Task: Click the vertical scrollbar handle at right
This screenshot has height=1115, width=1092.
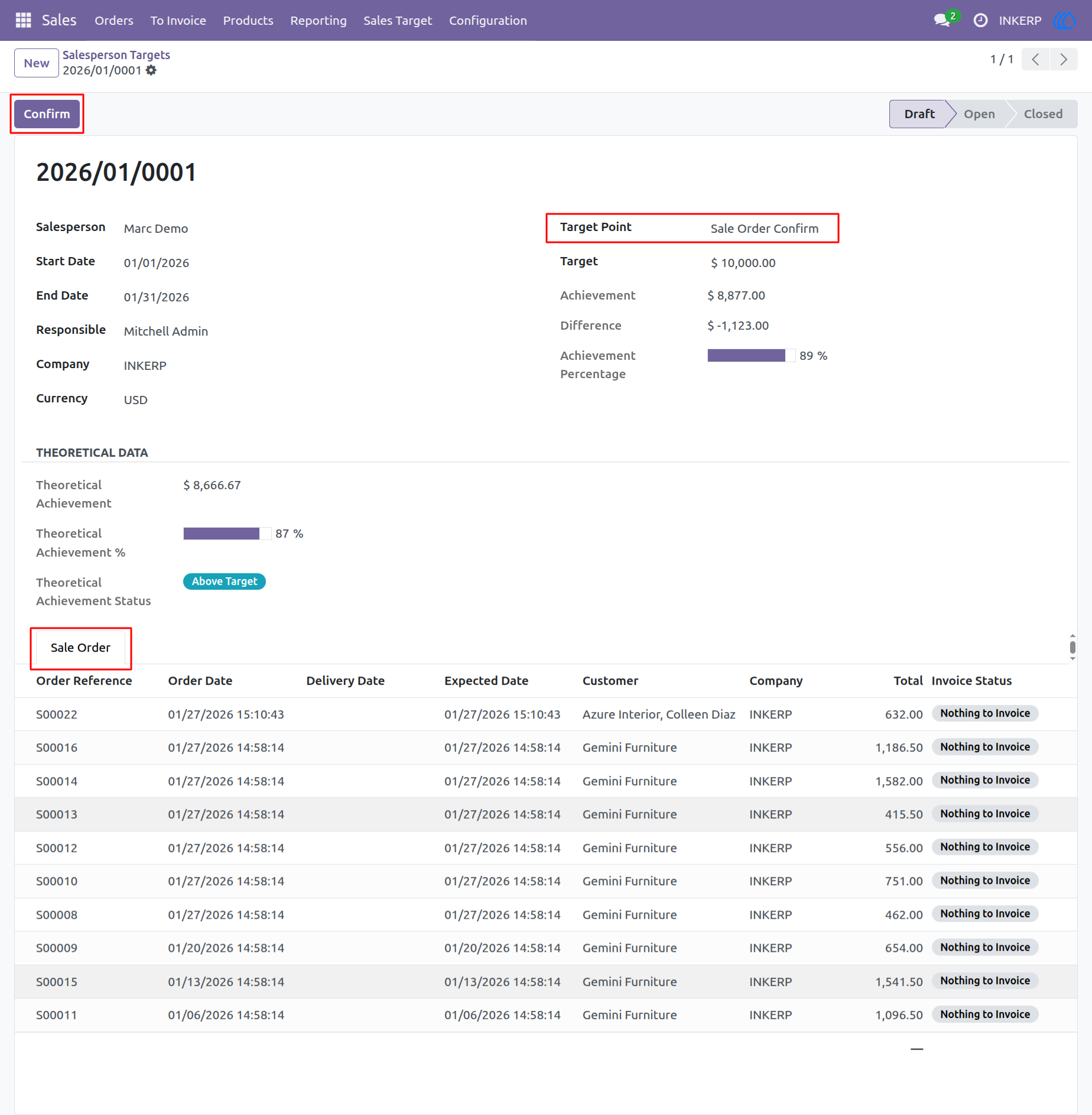Action: [1072, 646]
